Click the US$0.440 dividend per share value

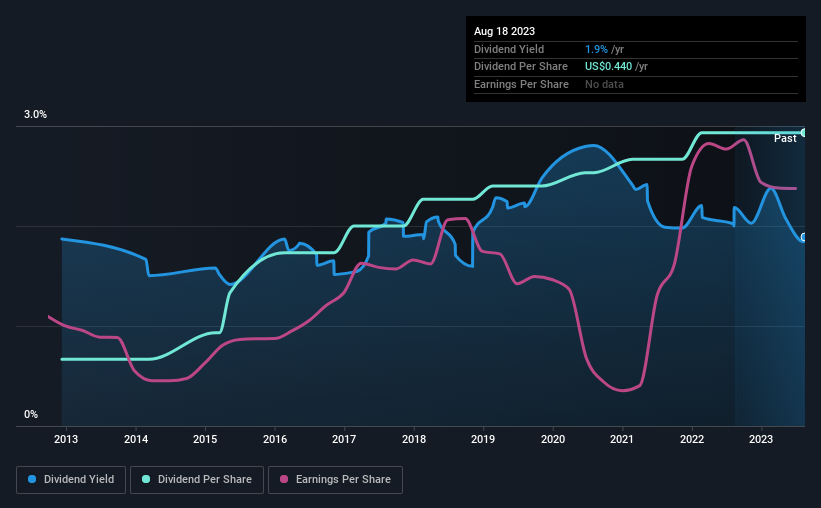pos(608,67)
